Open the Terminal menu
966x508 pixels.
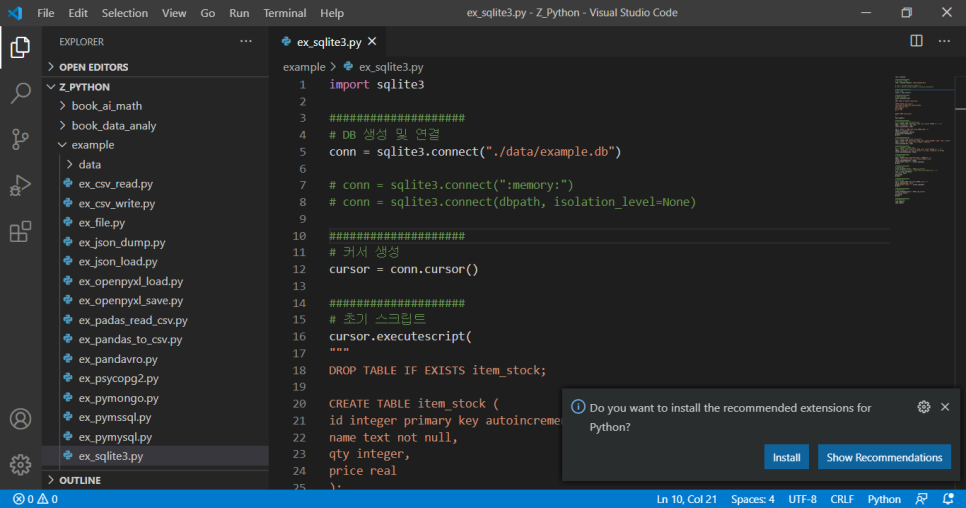285,13
